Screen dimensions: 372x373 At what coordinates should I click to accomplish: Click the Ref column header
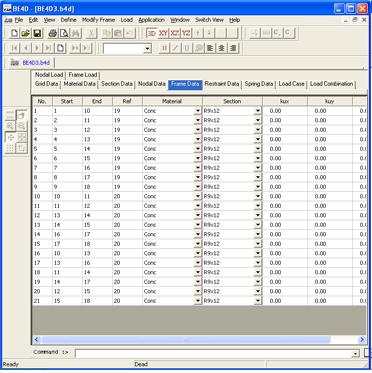pyautogui.click(x=127, y=101)
